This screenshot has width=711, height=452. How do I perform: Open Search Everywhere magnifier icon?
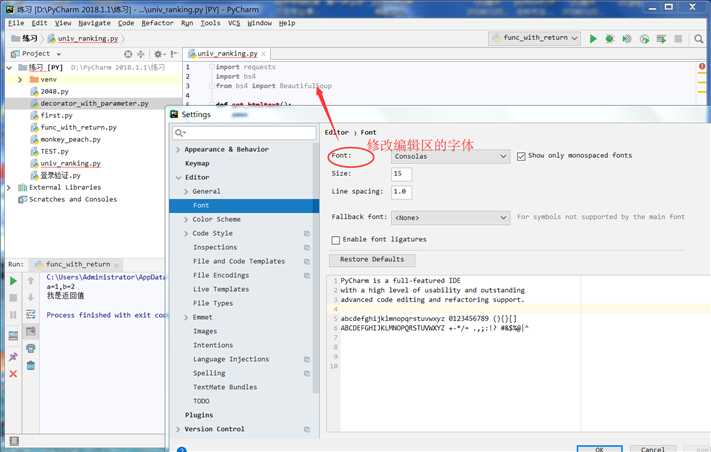698,39
